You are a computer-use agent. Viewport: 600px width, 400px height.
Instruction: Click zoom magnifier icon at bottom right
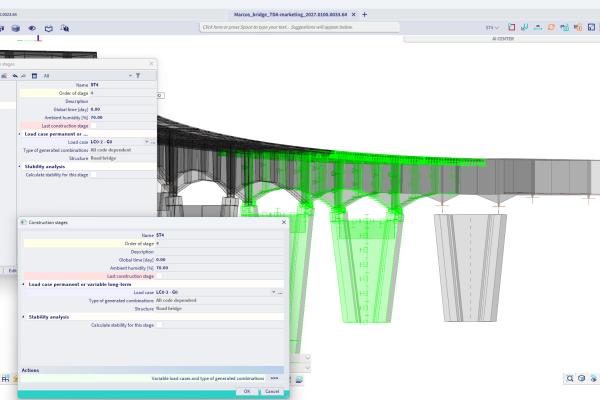[570, 378]
